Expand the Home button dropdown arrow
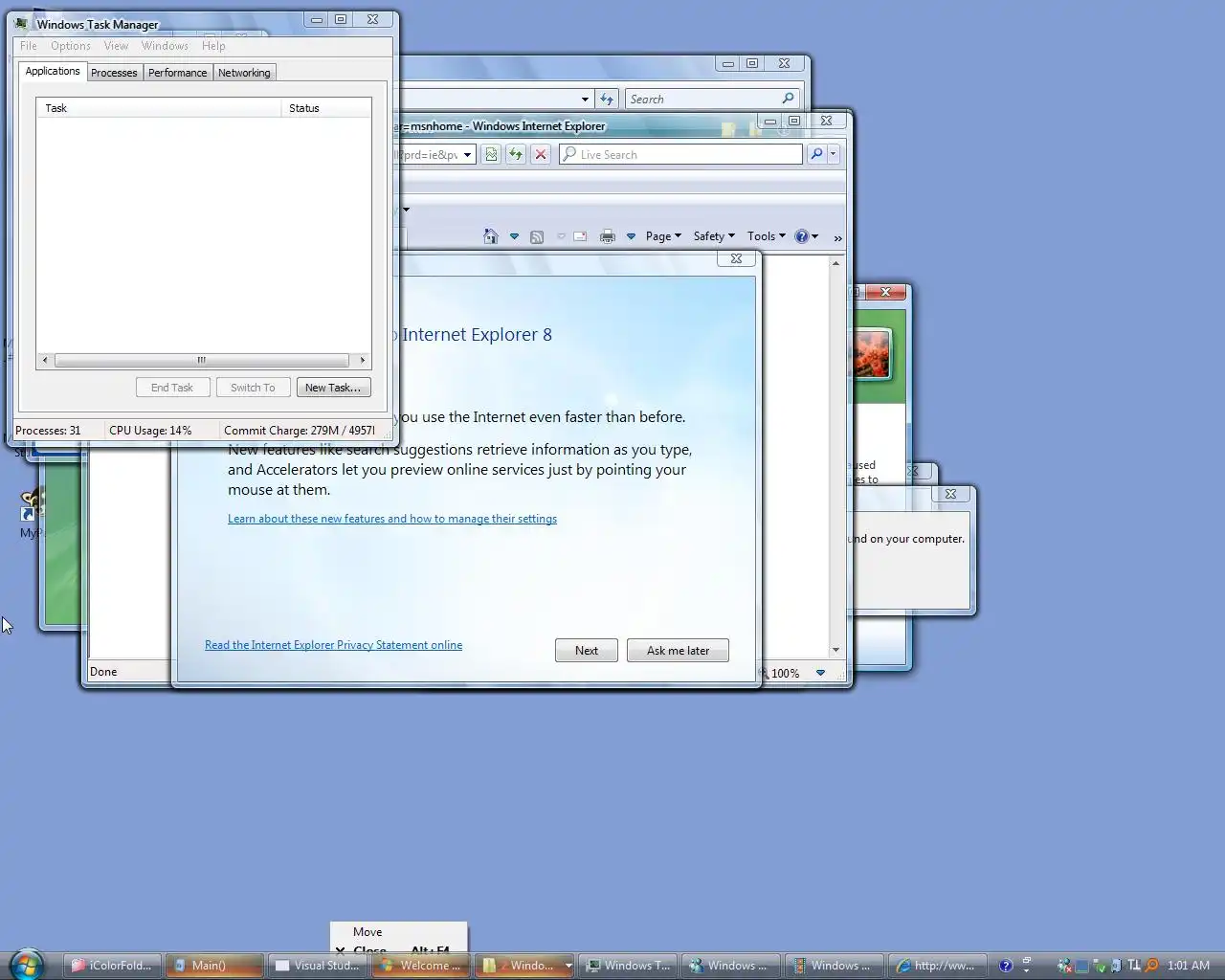1225x980 pixels. [x=514, y=236]
